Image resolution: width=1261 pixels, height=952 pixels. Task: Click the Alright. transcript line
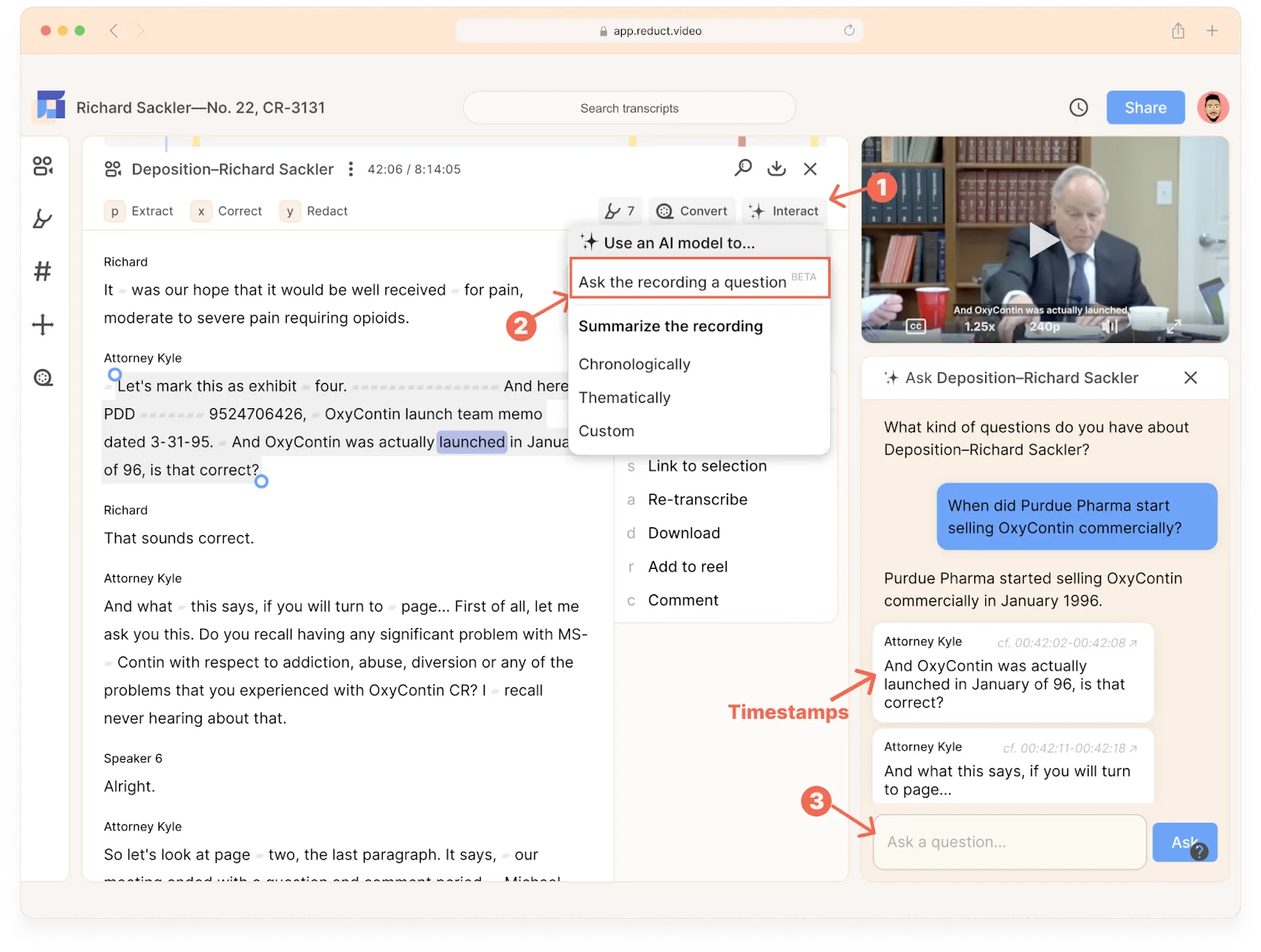[129, 787]
